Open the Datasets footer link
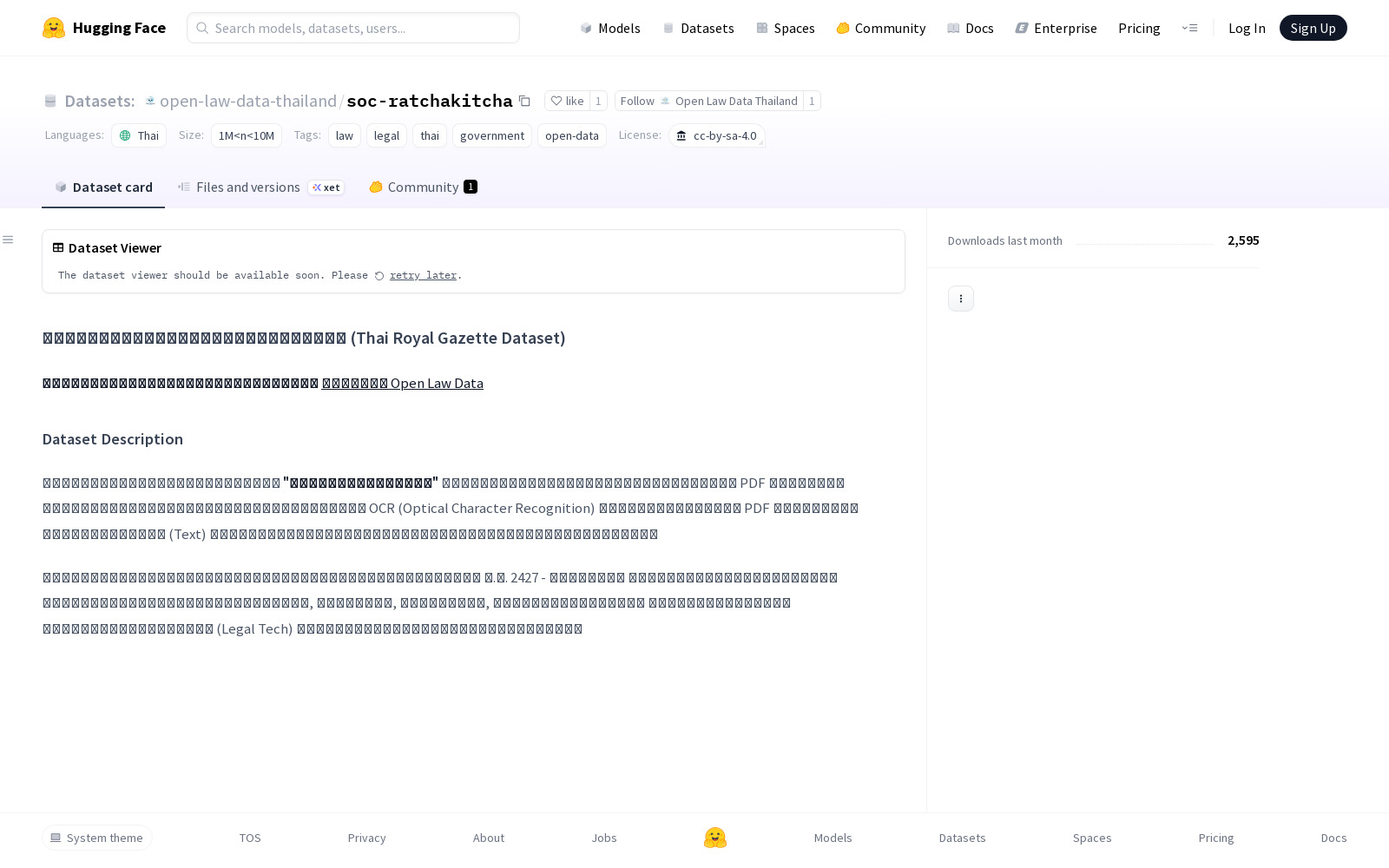The height and width of the screenshot is (868, 1389). tap(963, 838)
